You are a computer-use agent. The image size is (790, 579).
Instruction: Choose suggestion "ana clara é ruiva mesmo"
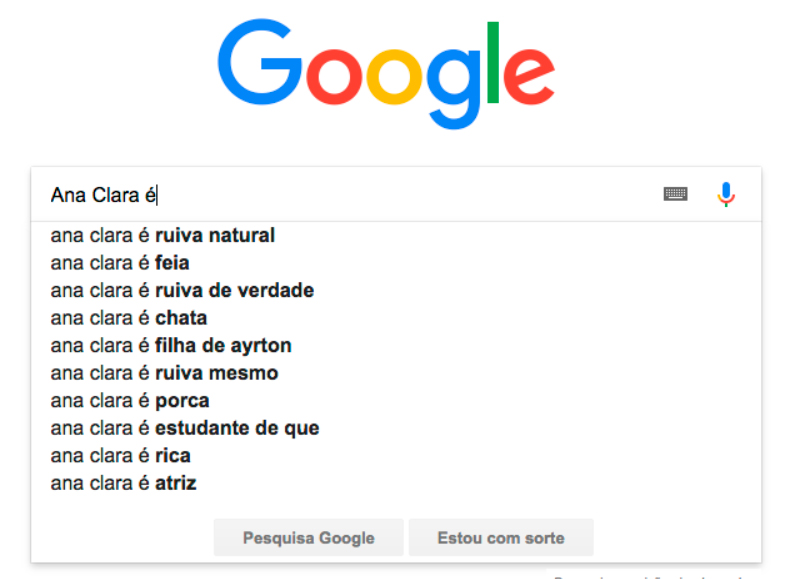(x=396, y=373)
